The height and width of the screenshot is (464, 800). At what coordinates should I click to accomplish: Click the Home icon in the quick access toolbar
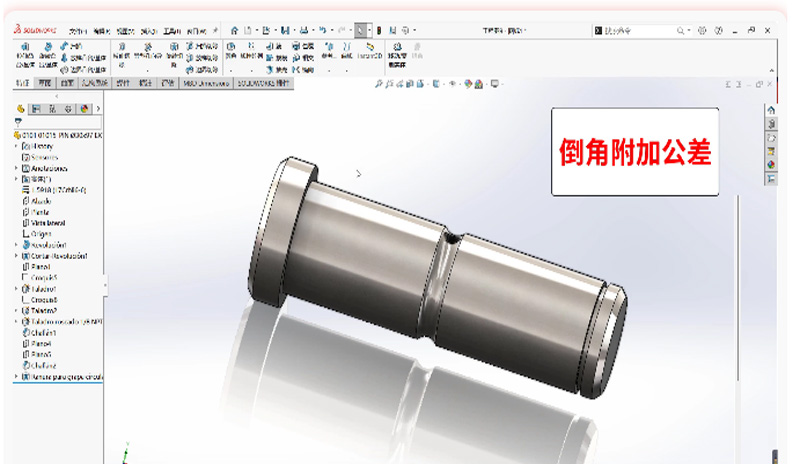coord(234,31)
